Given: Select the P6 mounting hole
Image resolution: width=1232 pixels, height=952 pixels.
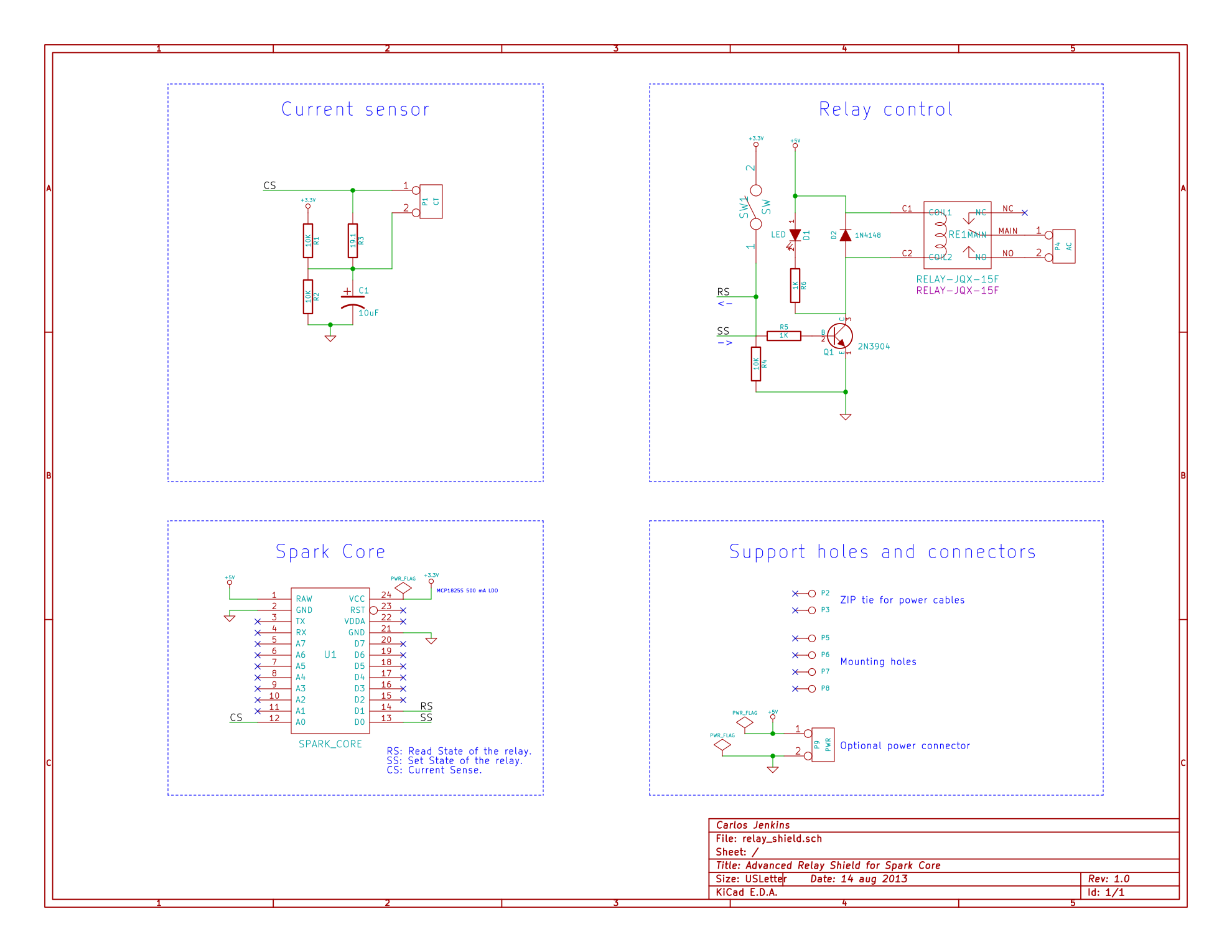Looking at the screenshot, I should (811, 655).
